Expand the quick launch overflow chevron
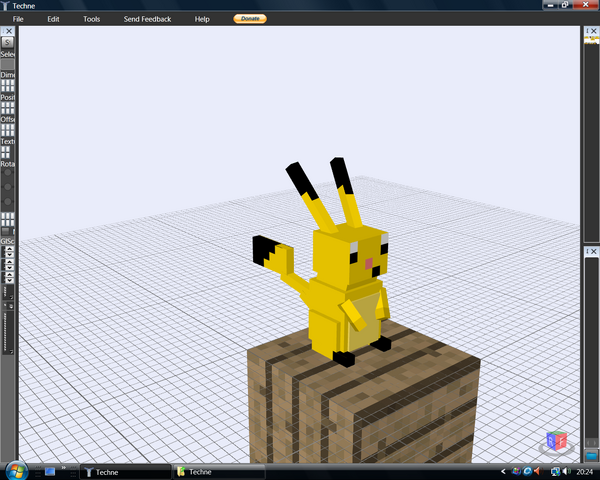600x480 pixels. tap(64, 467)
